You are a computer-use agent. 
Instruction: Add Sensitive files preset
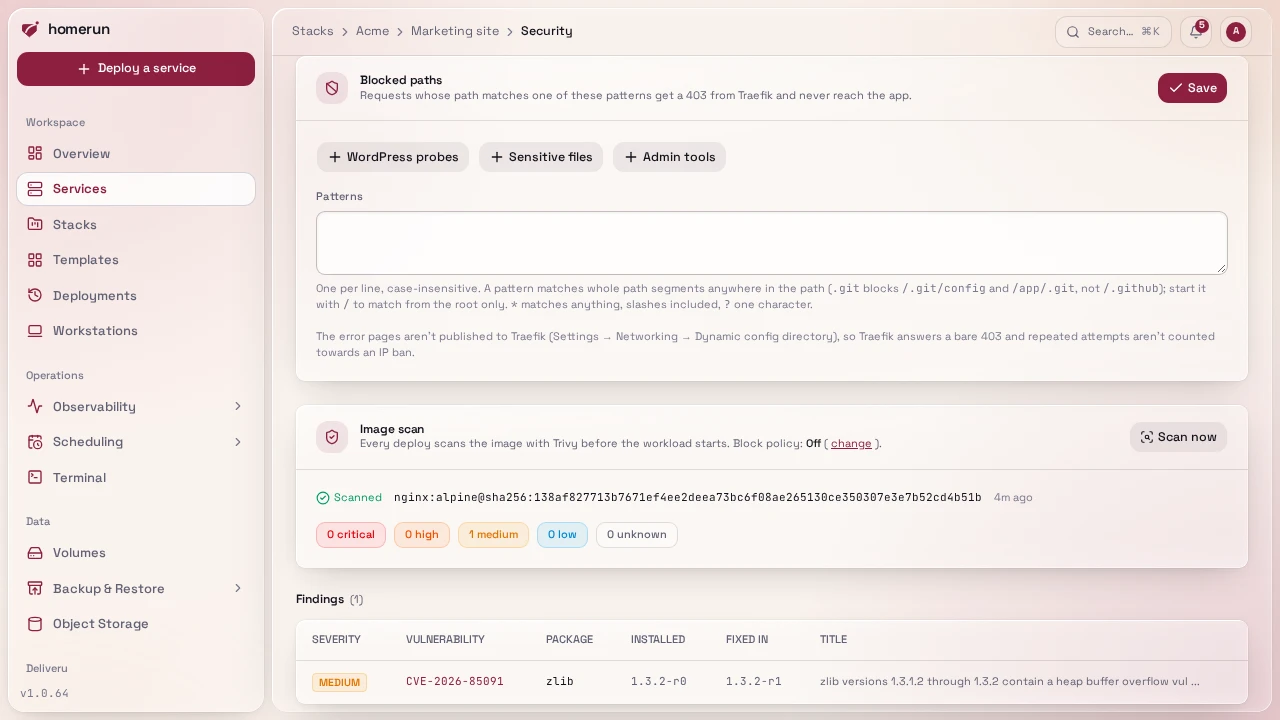pyautogui.click(x=541, y=157)
